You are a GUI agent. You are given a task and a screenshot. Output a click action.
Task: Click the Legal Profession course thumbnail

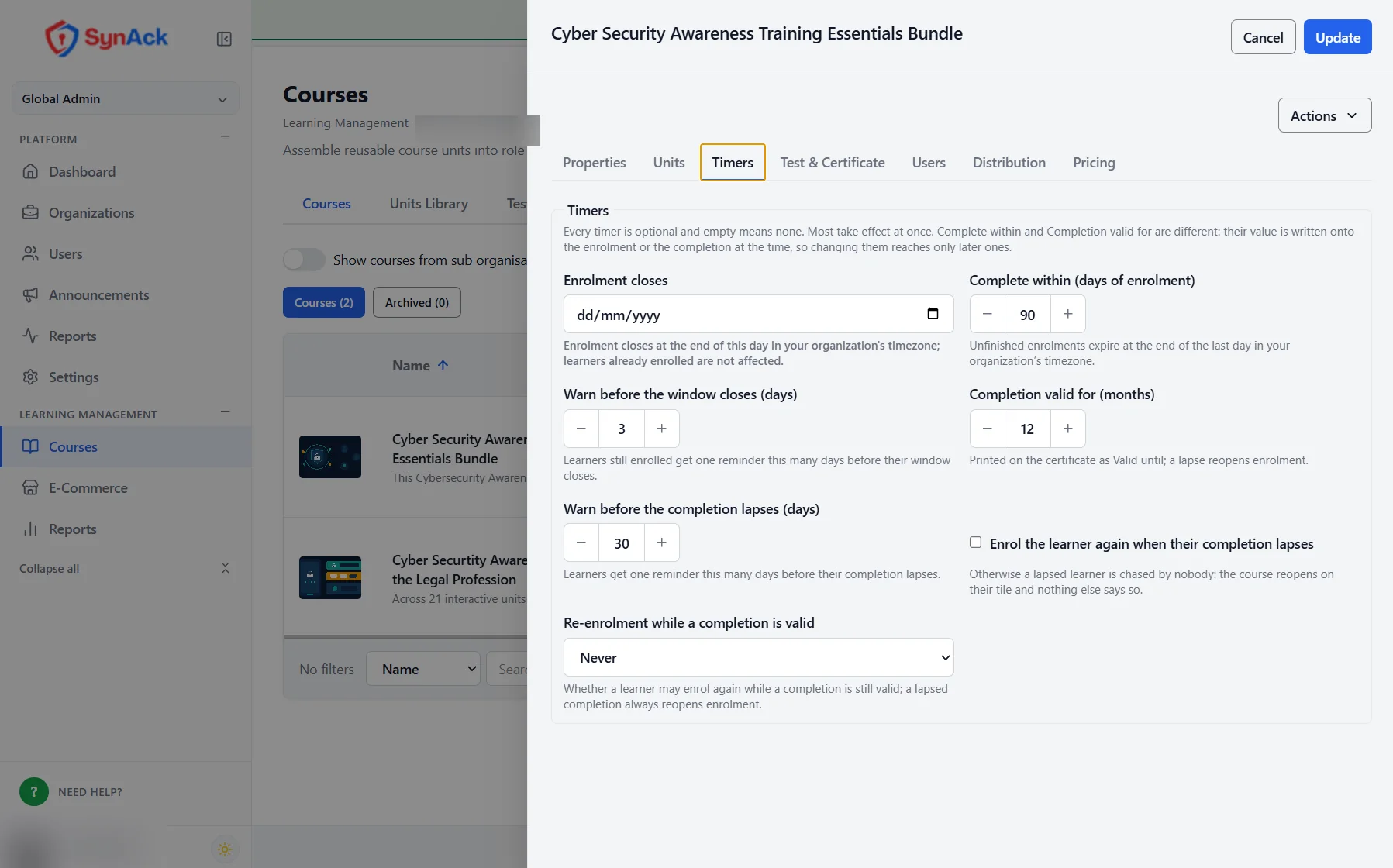click(330, 577)
